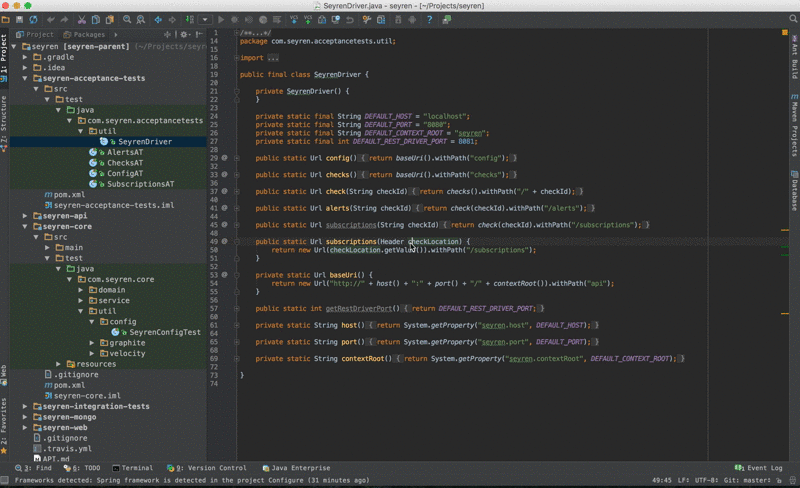Cut selection with the scissors icon
This screenshot has height=488, width=800.
[82, 19]
